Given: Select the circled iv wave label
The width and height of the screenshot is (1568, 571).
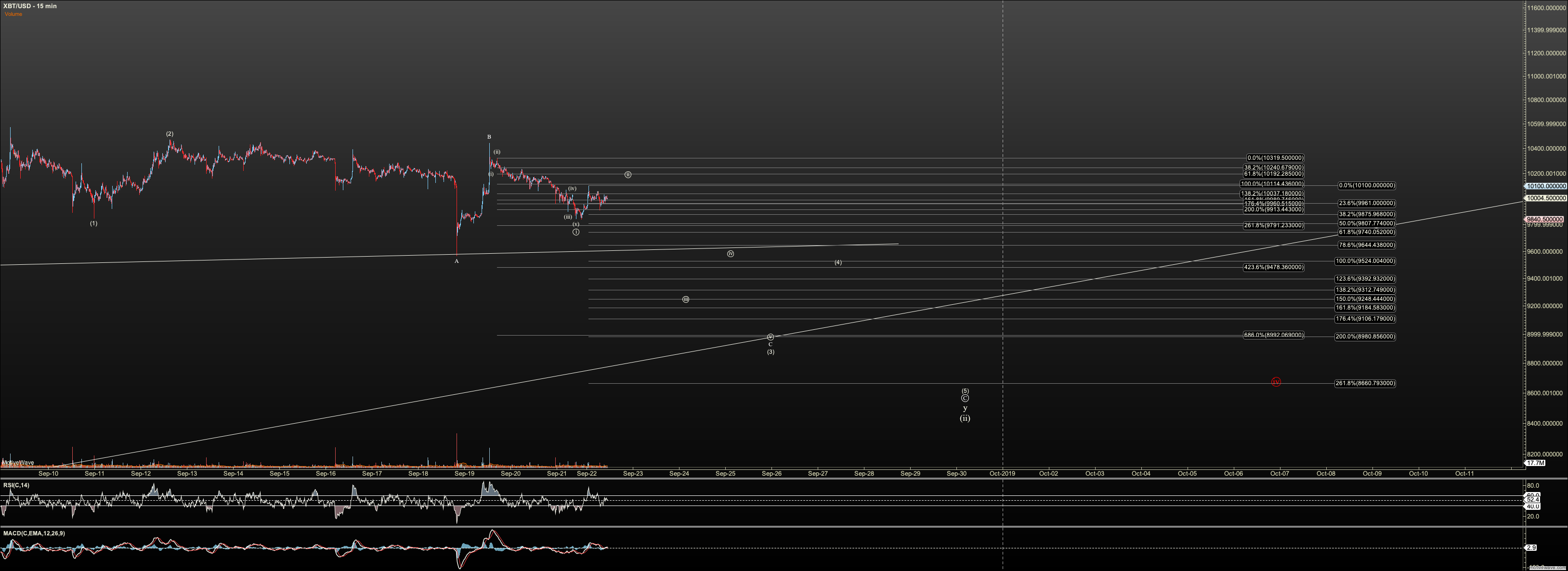Looking at the screenshot, I should point(731,253).
